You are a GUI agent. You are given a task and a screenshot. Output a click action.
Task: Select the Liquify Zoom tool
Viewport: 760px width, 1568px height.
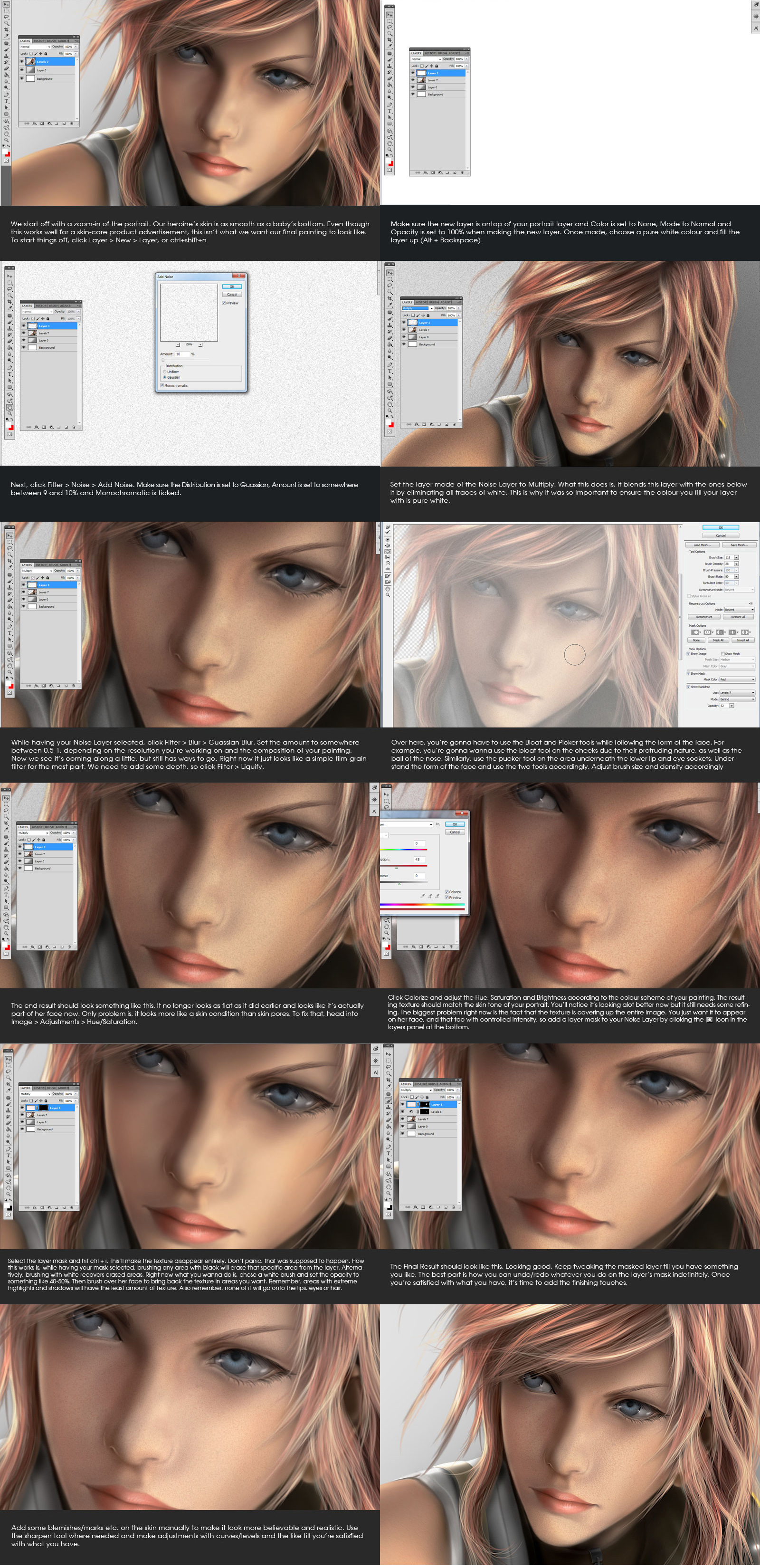pyautogui.click(x=388, y=595)
